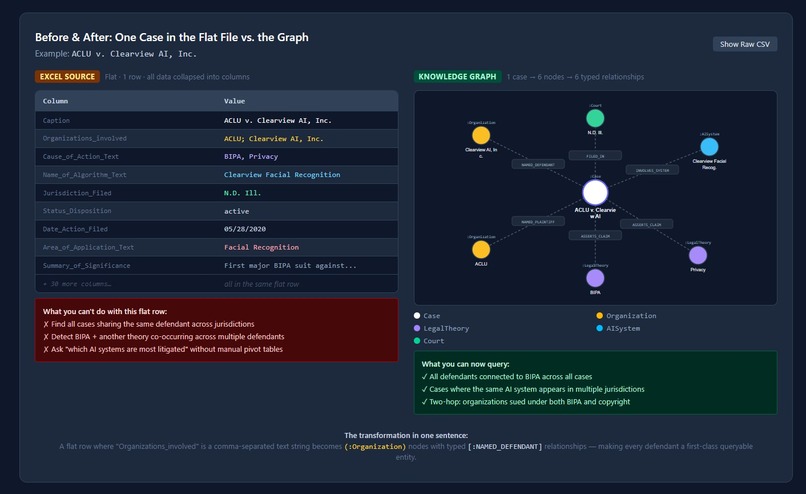Image resolution: width=806 pixels, height=494 pixels.
Task: Click the INVOLVES_SYSTEM relationship label
Action: [652, 170]
